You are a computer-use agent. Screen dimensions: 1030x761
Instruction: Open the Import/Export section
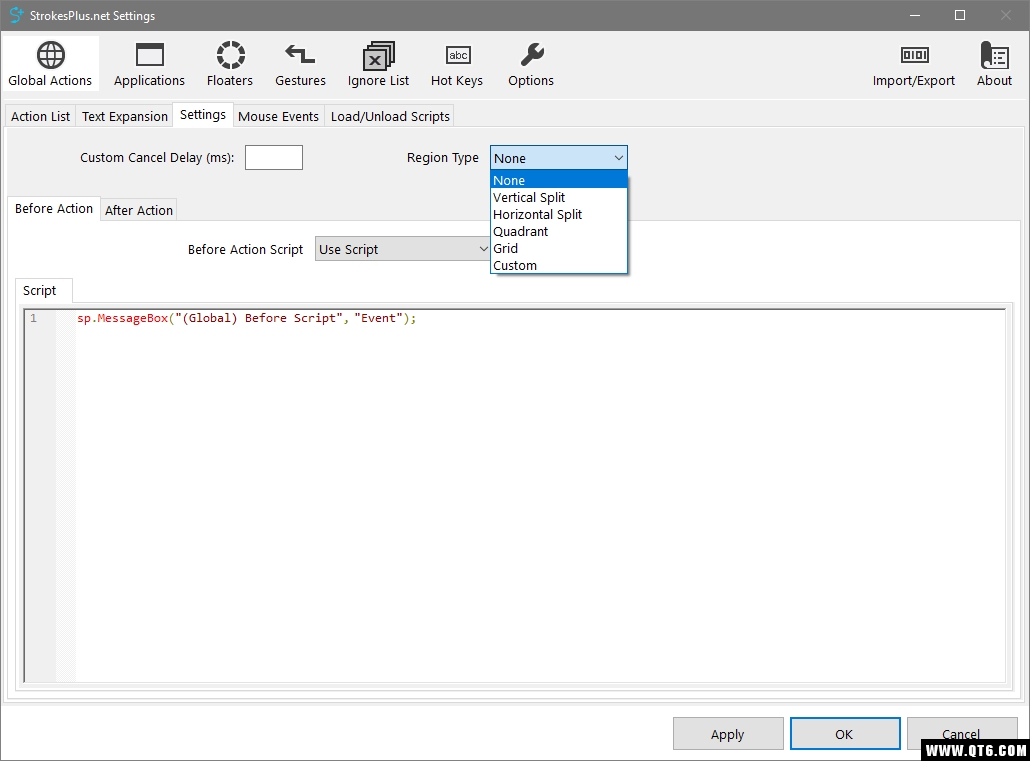pyautogui.click(x=914, y=64)
